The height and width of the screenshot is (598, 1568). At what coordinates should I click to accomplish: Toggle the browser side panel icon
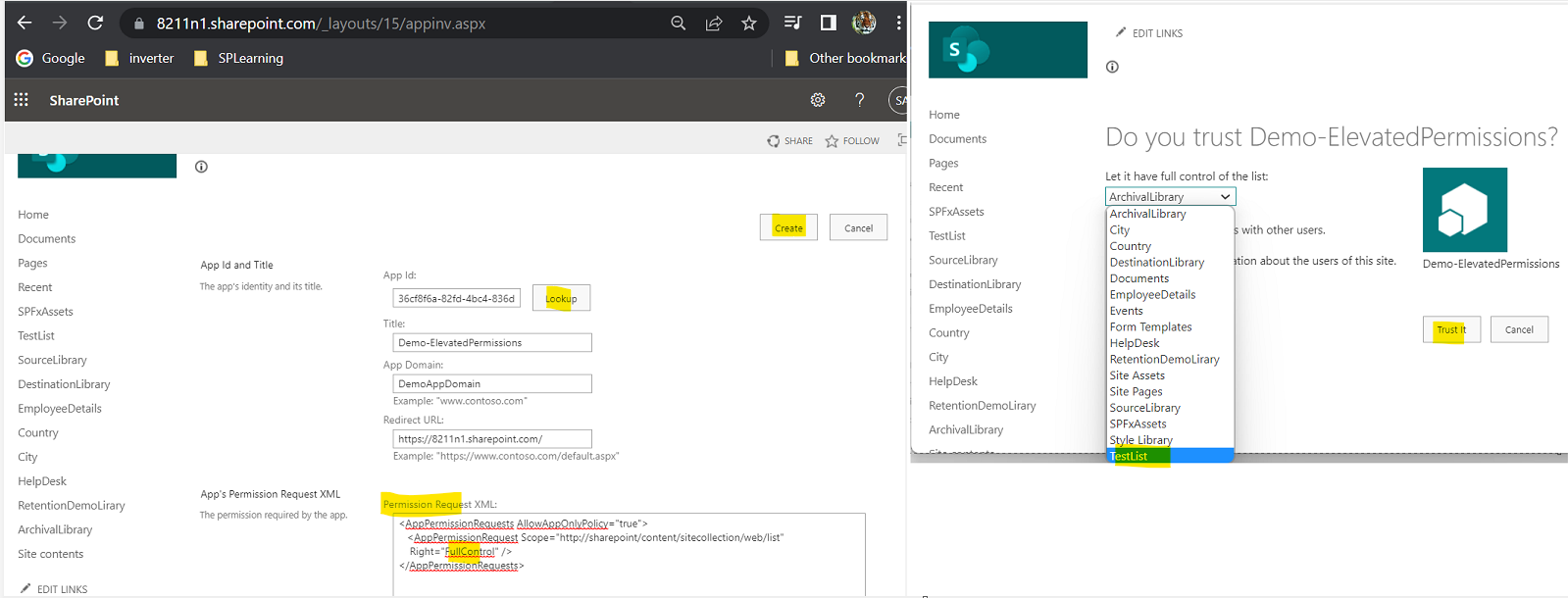tap(829, 23)
